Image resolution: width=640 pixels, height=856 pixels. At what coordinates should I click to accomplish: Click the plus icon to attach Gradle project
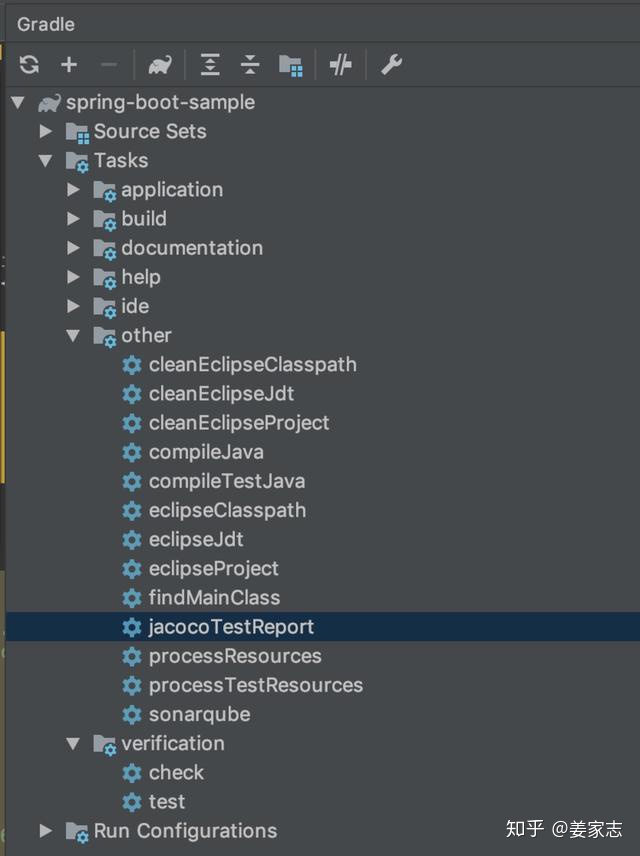69,65
